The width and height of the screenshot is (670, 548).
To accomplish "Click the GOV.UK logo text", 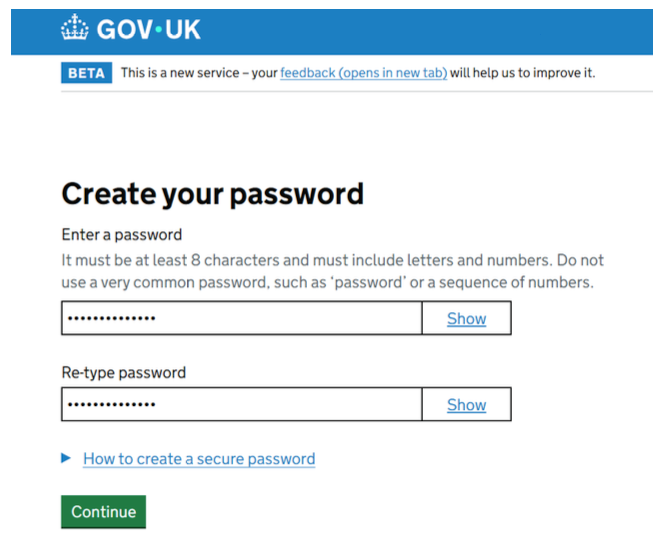I will (148, 29).
